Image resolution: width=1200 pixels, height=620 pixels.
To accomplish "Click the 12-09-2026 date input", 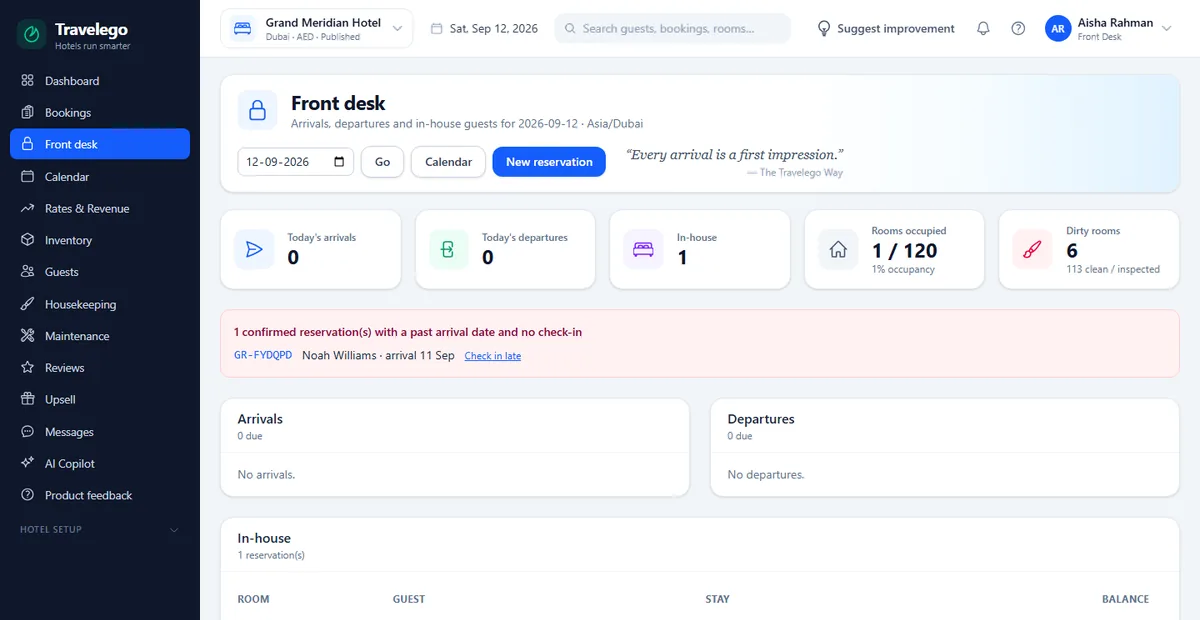I will coord(295,162).
